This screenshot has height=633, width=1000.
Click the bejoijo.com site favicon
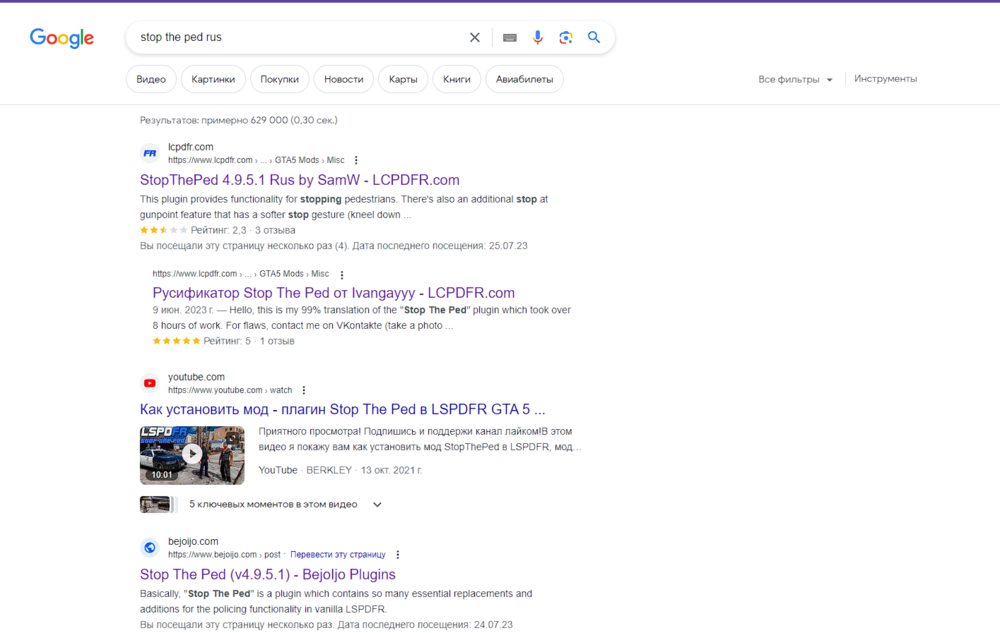click(149, 547)
